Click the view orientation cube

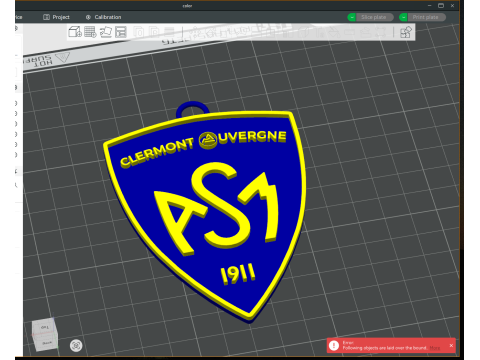[45, 335]
